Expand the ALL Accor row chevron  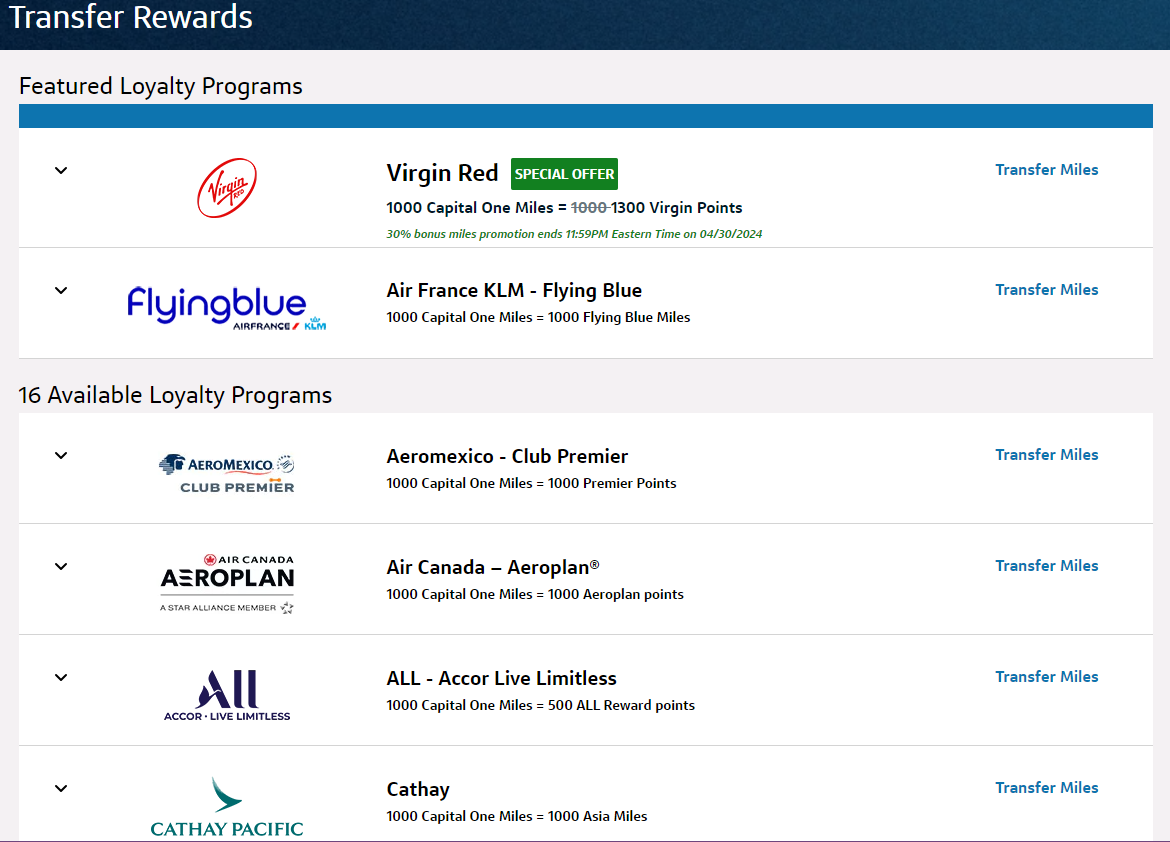(x=61, y=677)
